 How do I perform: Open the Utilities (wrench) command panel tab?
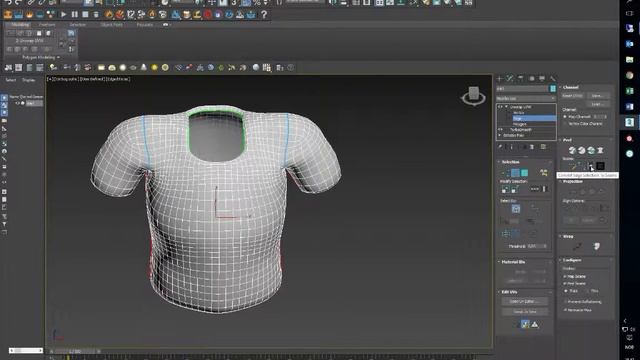[x=553, y=78]
